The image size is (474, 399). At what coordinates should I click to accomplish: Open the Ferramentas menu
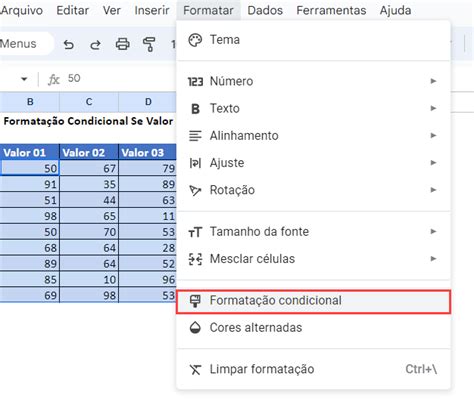click(331, 10)
